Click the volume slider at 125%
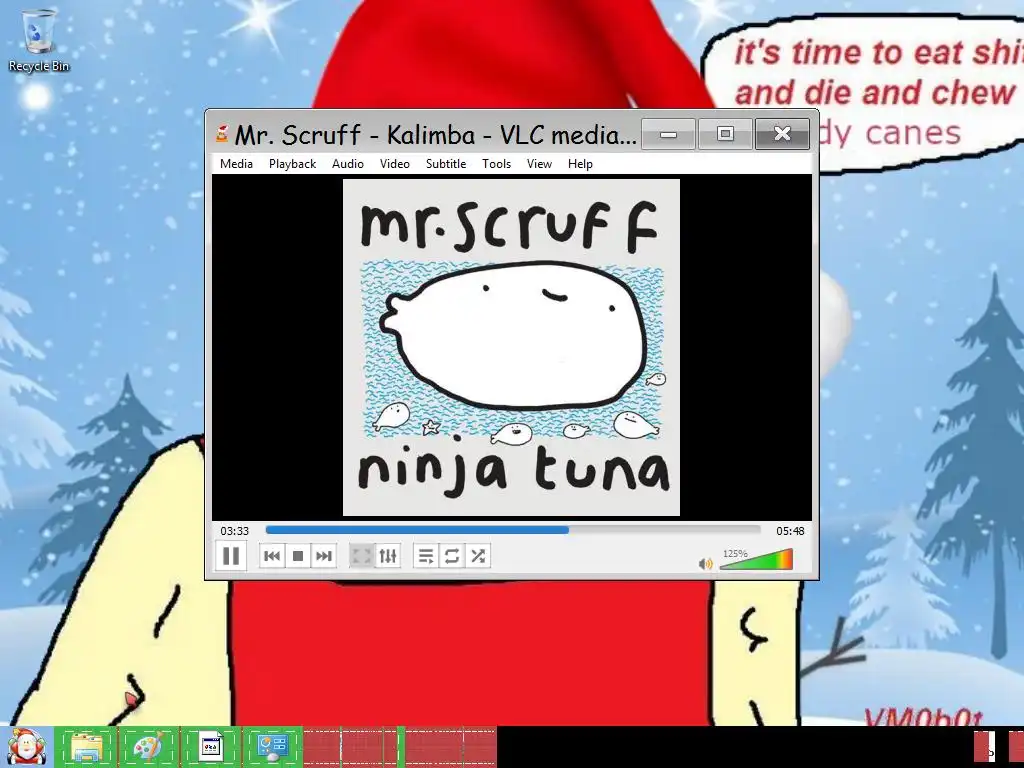Screen dimensions: 1024x768 756,560
